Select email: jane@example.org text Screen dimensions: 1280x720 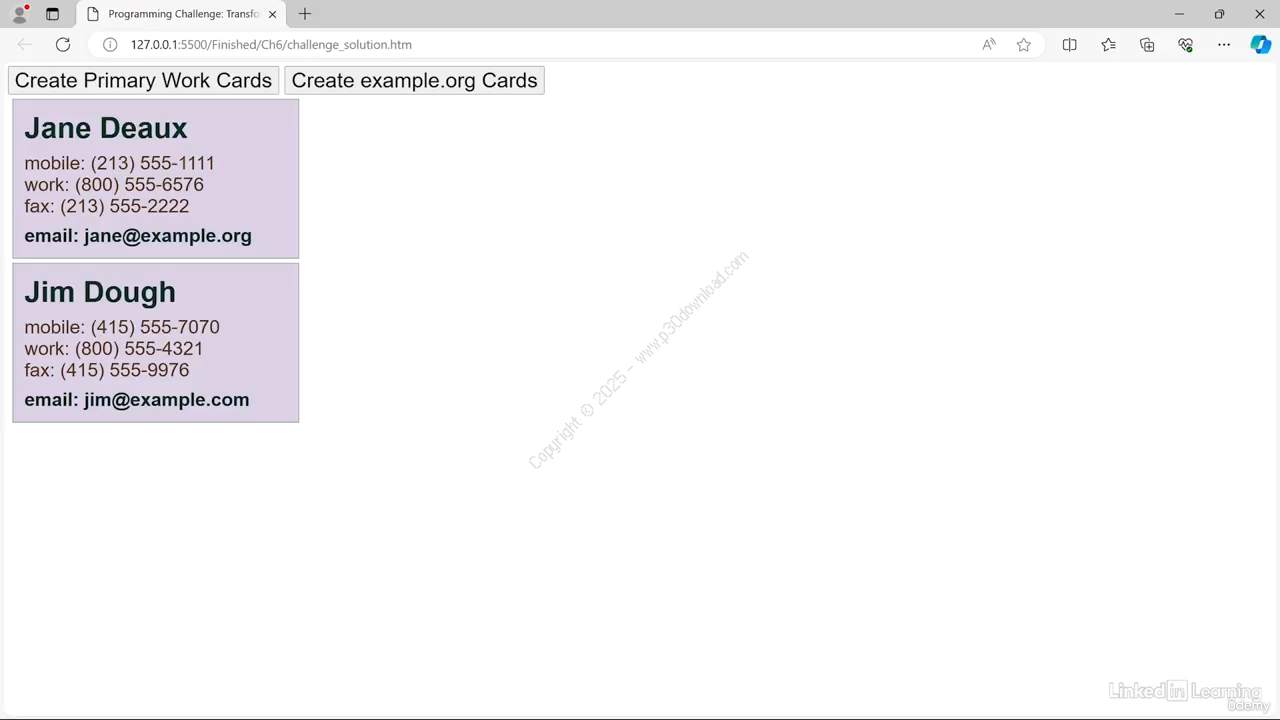[138, 236]
